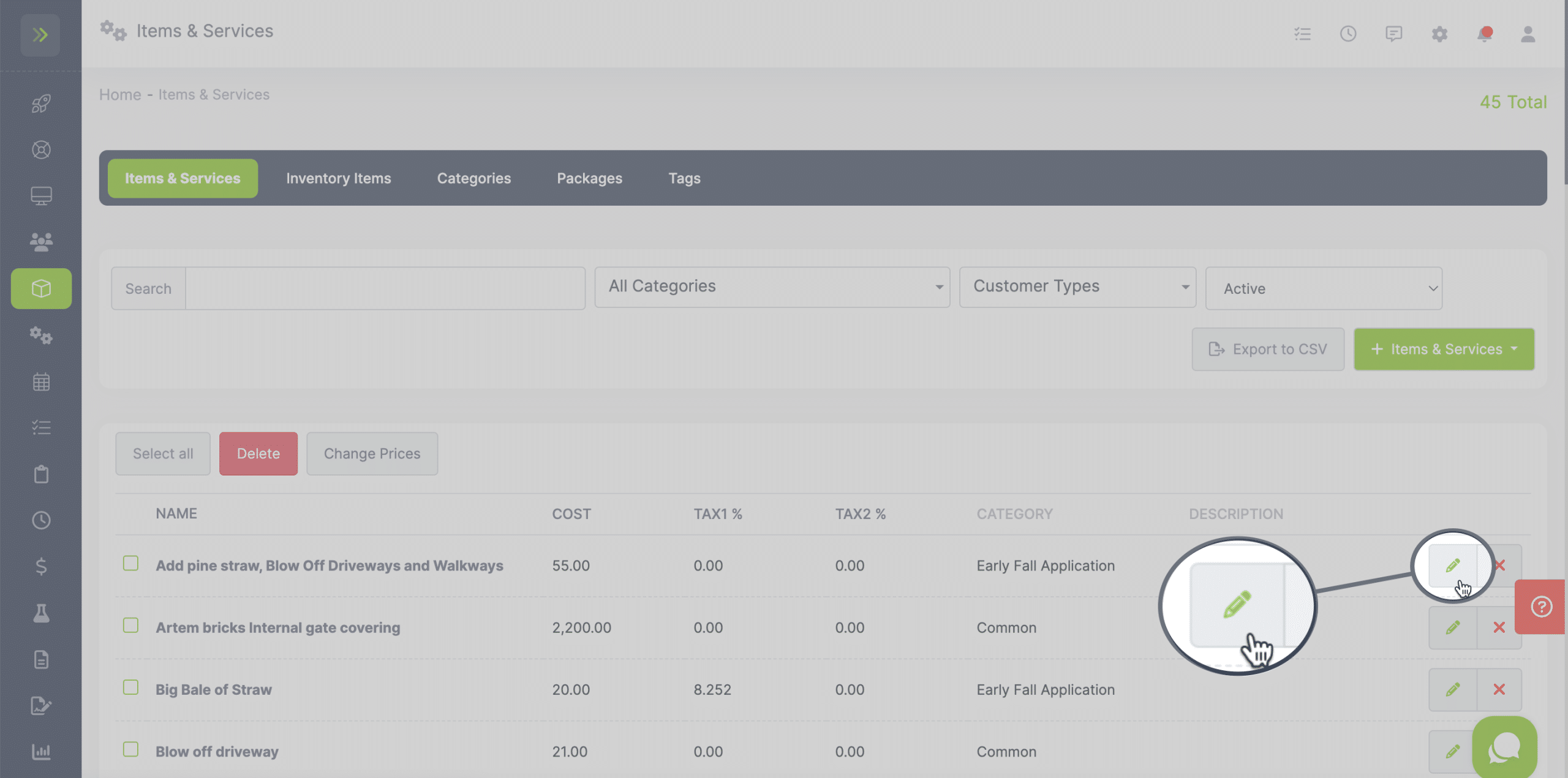Open the calendar grid sidebar icon

point(41,381)
